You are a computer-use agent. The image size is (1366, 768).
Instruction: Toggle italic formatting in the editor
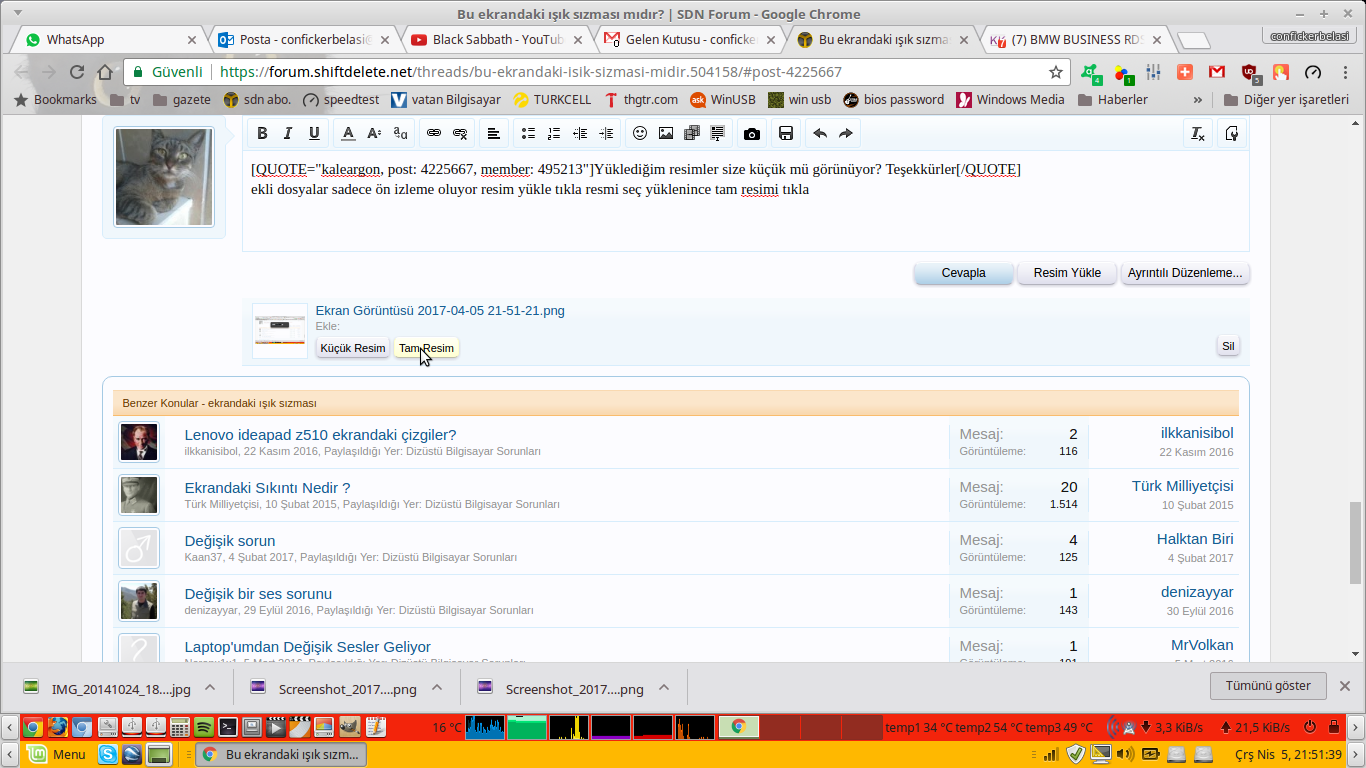288,133
